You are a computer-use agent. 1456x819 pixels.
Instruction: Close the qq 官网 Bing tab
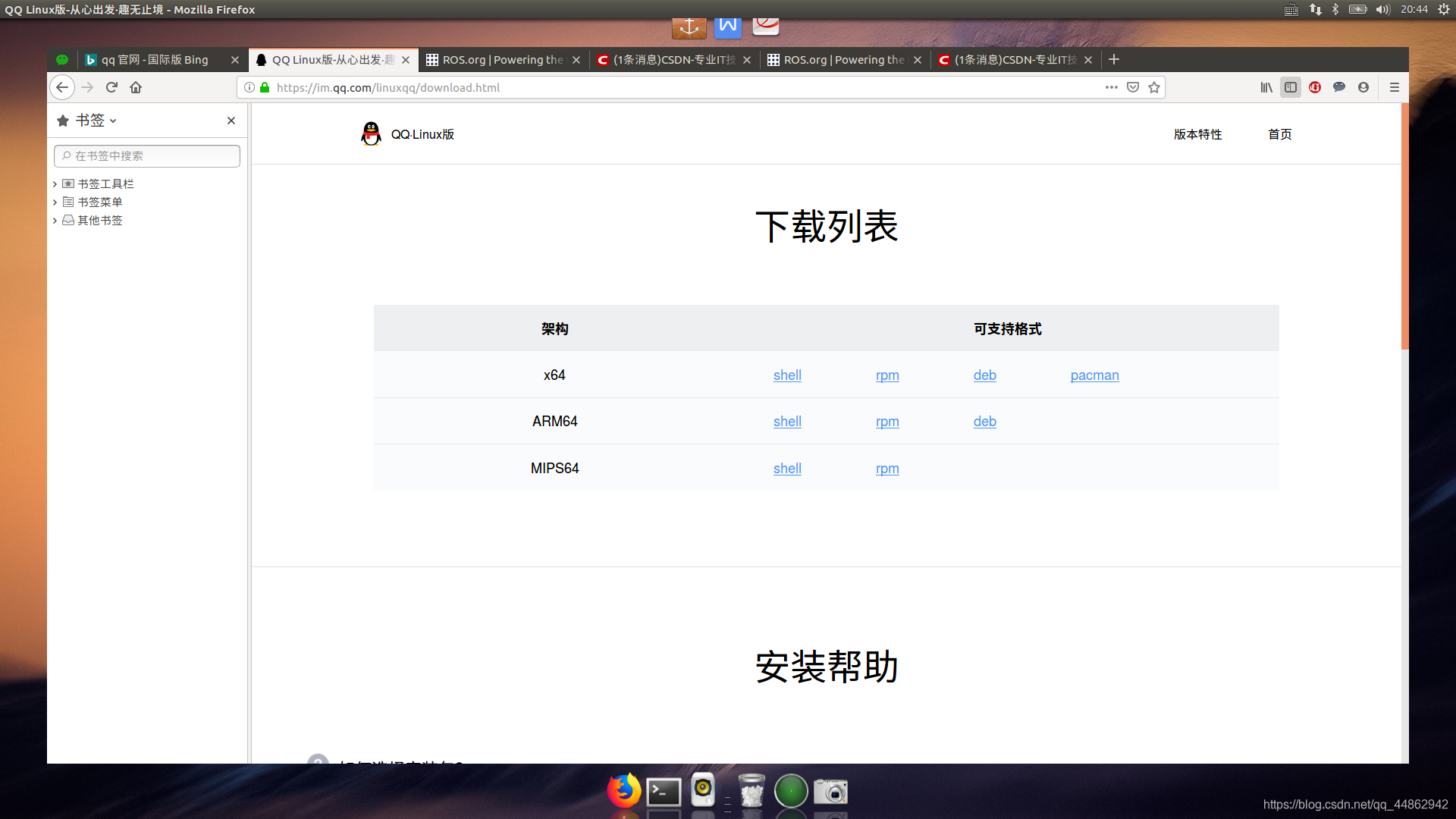point(235,60)
